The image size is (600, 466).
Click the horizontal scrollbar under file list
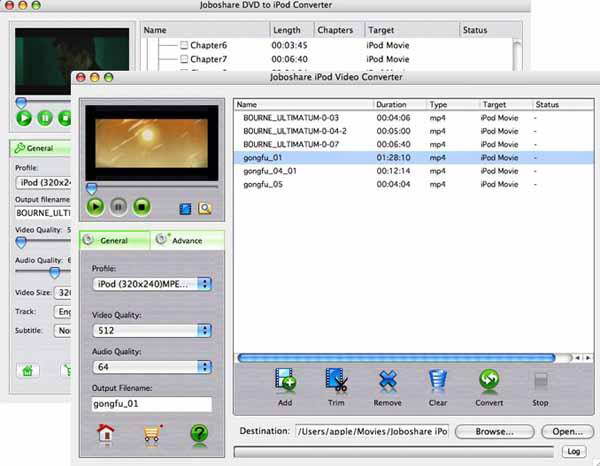pos(396,358)
